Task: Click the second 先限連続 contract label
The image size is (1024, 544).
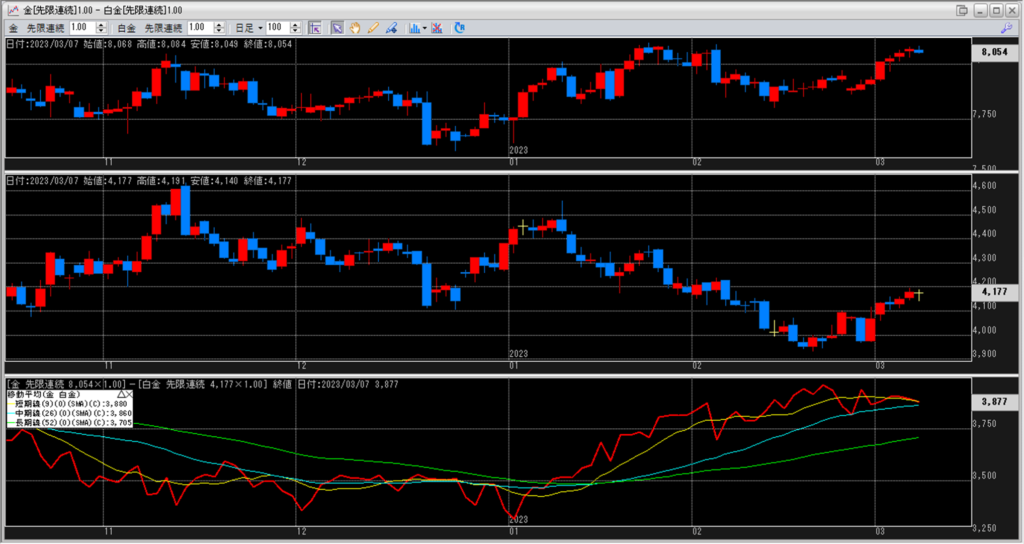Action: (164, 27)
